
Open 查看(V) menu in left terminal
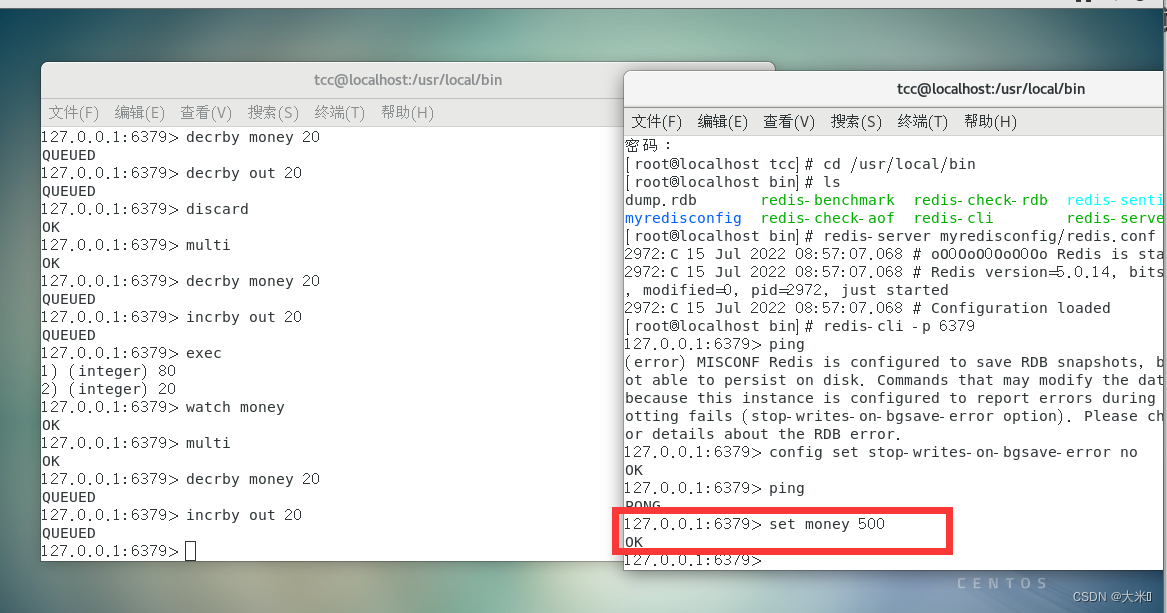pyautogui.click(x=206, y=112)
